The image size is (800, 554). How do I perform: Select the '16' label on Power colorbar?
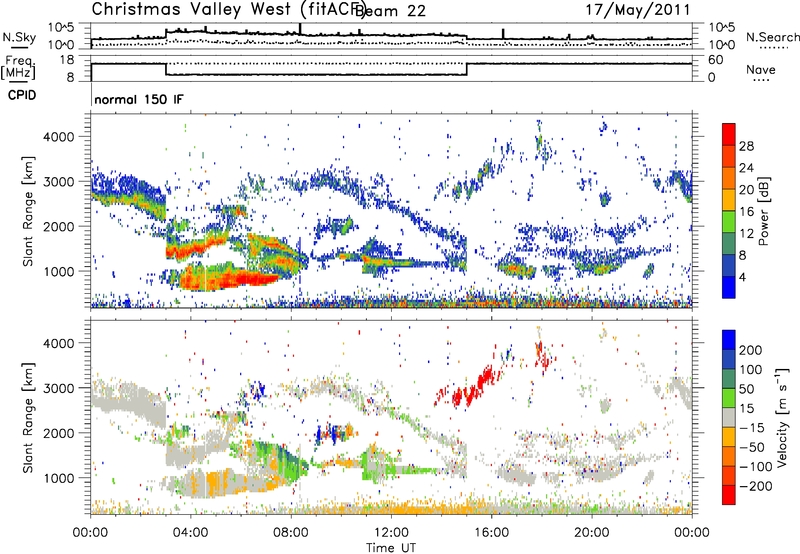[x=746, y=212]
